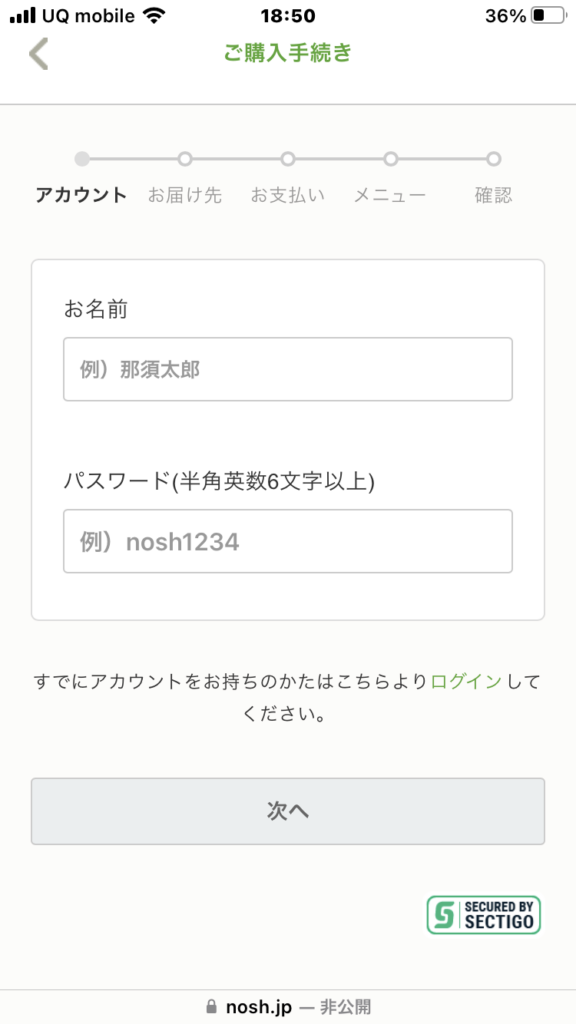This screenshot has height=1024, width=576.
Task: Open the メニュー step label
Action: point(390,195)
